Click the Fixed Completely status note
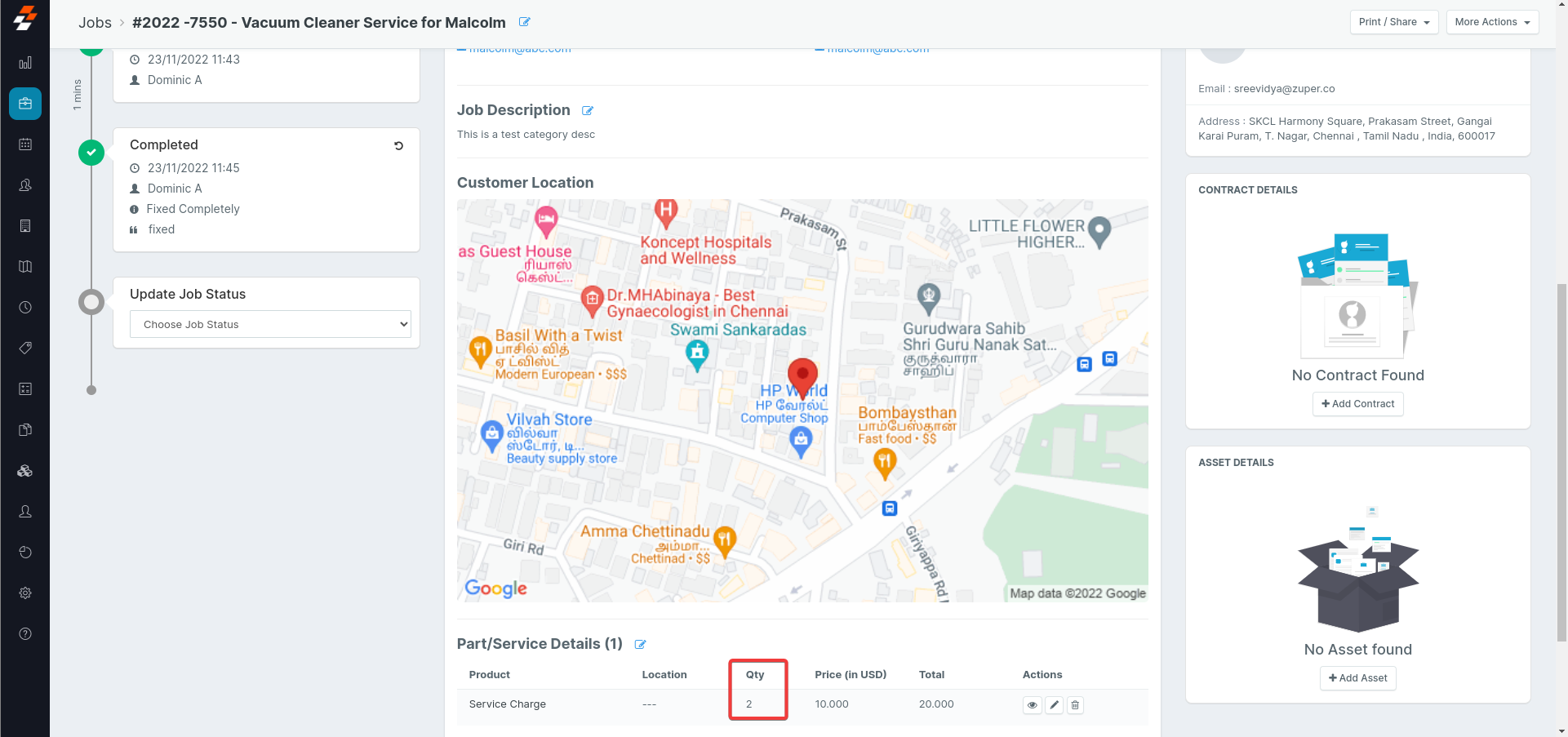Screen dimensions: 1568x737 point(193,209)
